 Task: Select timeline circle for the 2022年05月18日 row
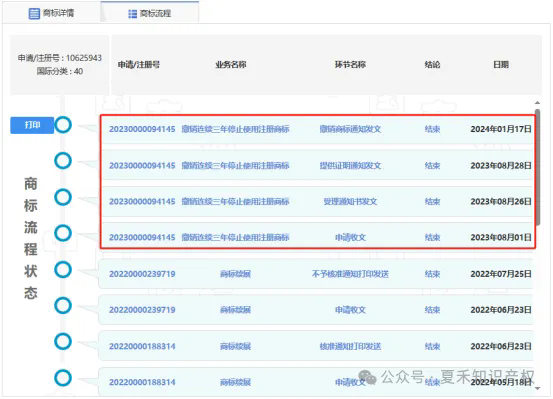[x=63, y=378]
